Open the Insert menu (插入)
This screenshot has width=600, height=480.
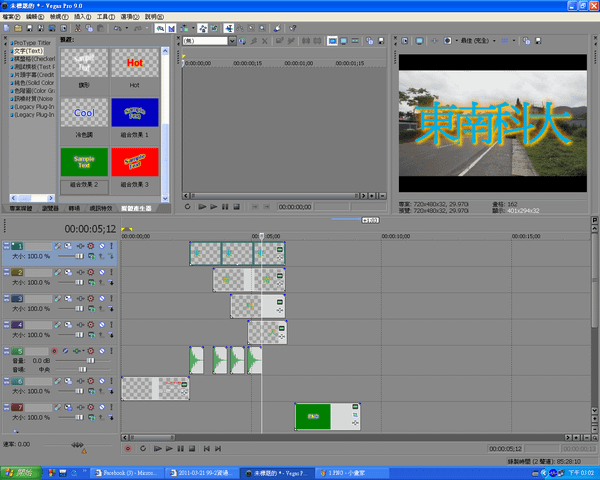pos(82,17)
